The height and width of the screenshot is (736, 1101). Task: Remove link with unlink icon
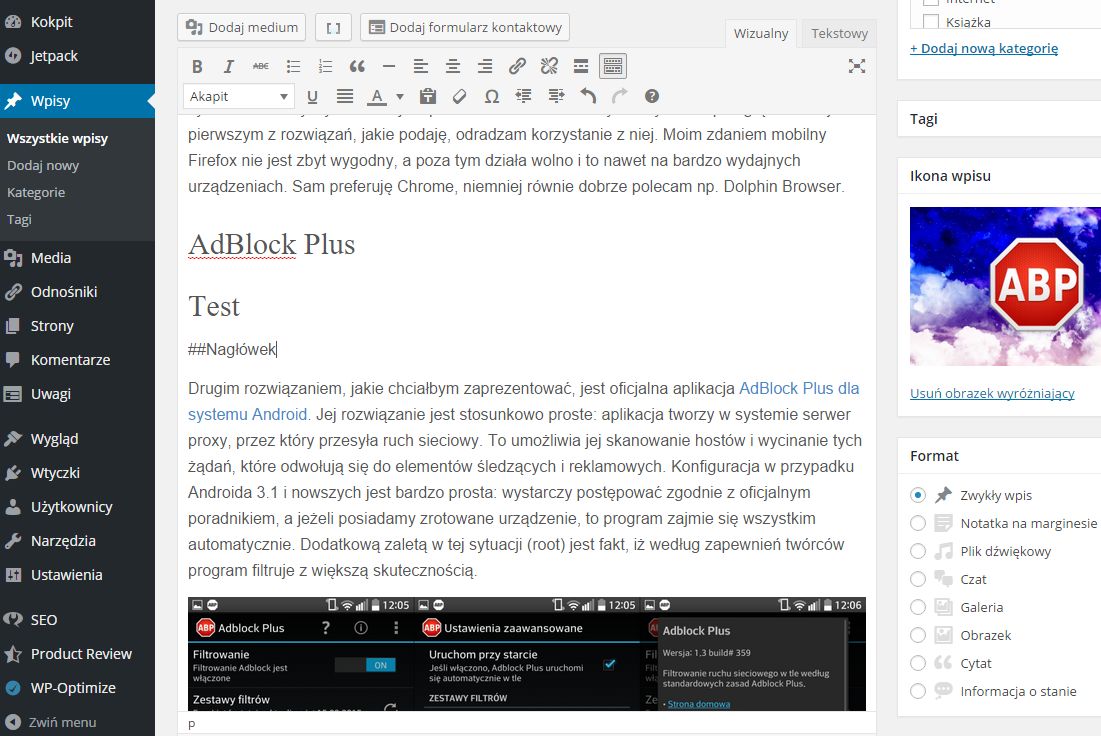click(x=549, y=67)
